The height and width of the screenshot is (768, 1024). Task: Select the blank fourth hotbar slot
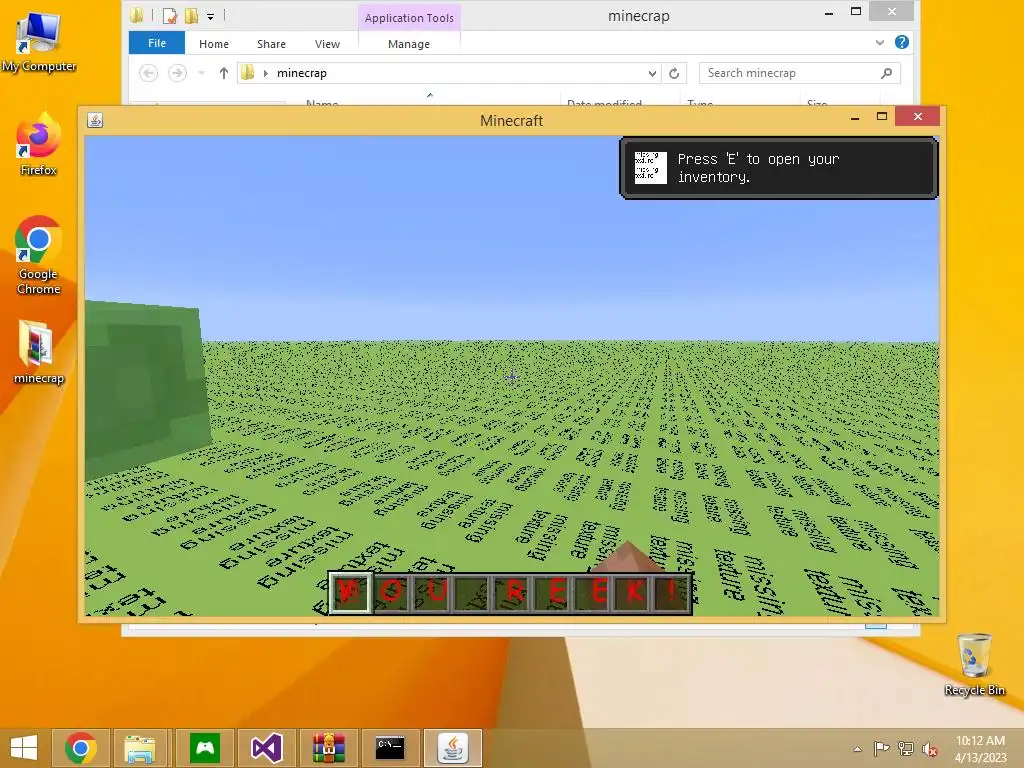[473, 592]
